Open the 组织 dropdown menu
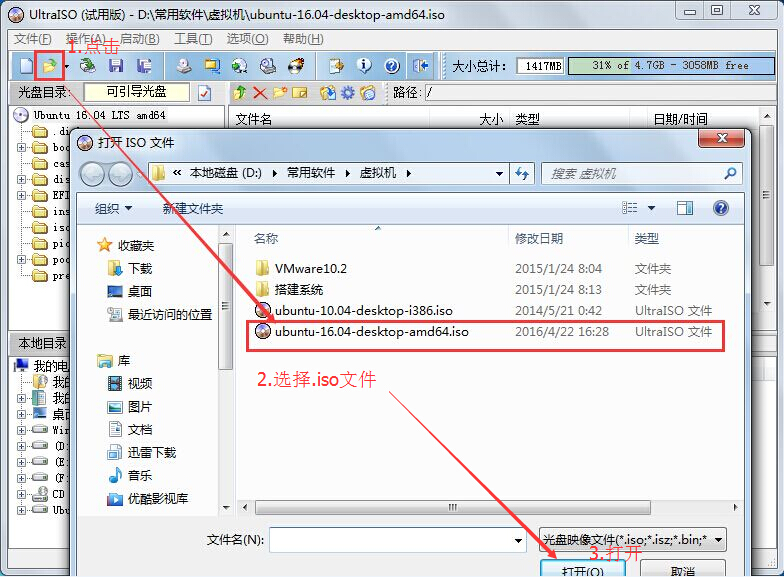The height and width of the screenshot is (577, 784). pos(113,208)
